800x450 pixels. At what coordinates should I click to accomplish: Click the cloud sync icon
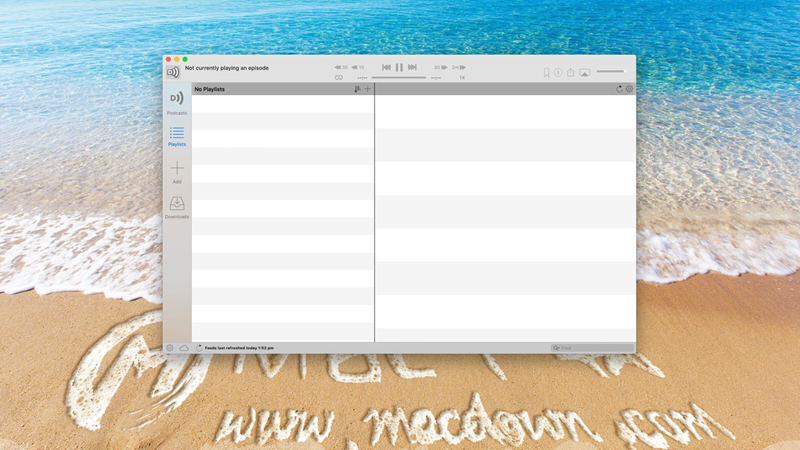click(x=184, y=348)
